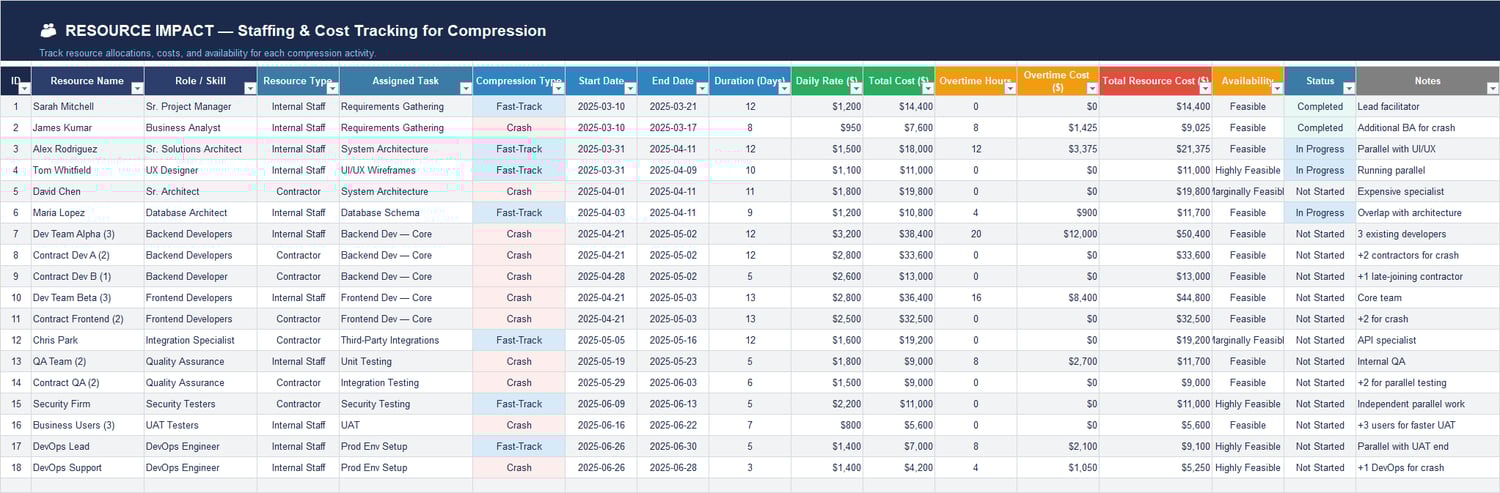Screen dimensions: 1500x493
Task: Open the Assigned Task filter dropdown
Action: pos(466,88)
